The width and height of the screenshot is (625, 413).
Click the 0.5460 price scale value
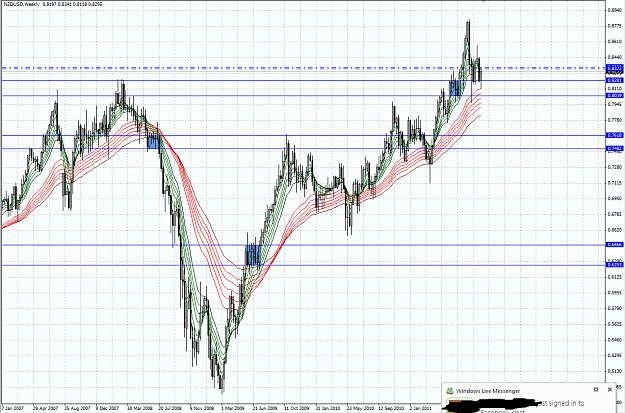pos(615,340)
